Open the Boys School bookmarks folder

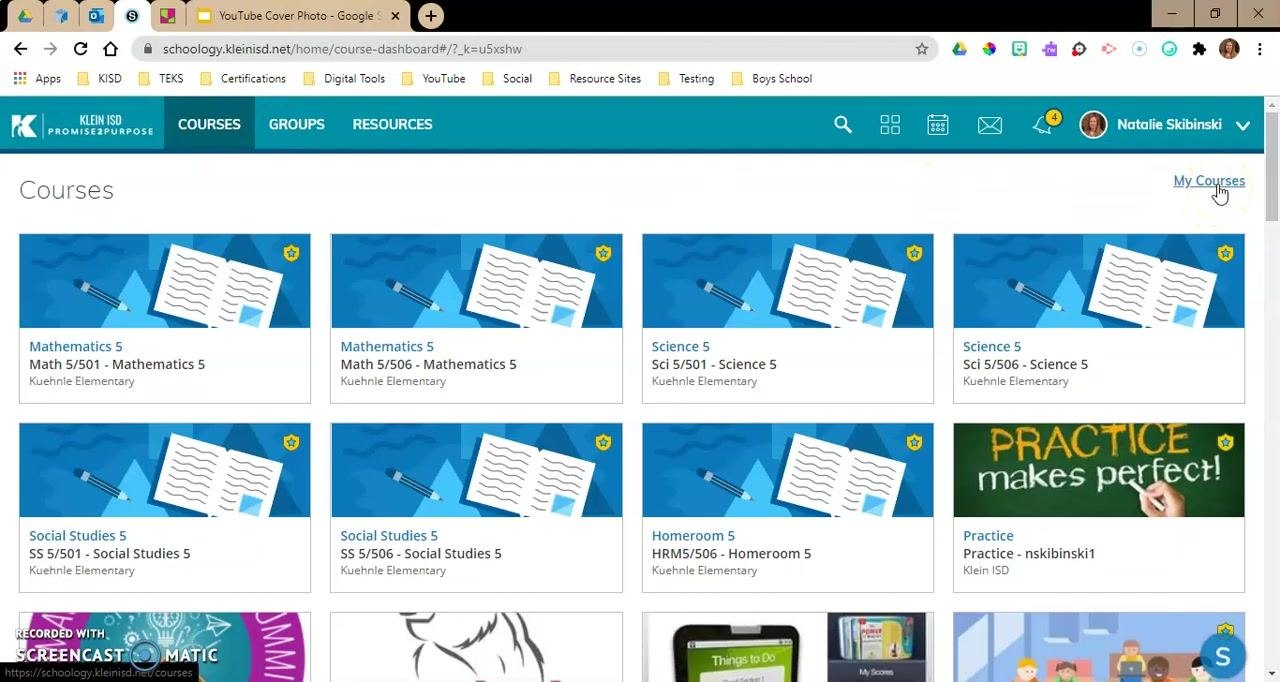pos(771,78)
